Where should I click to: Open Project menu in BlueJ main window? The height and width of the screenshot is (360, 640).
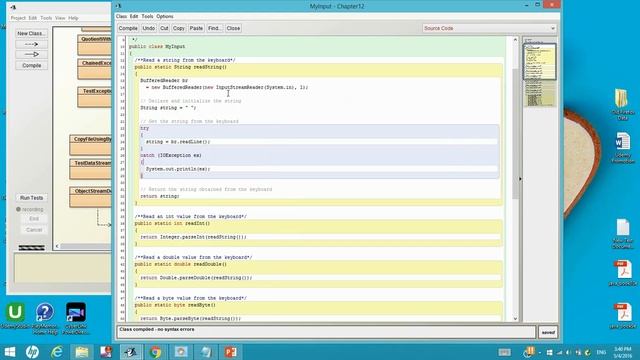click(18, 18)
